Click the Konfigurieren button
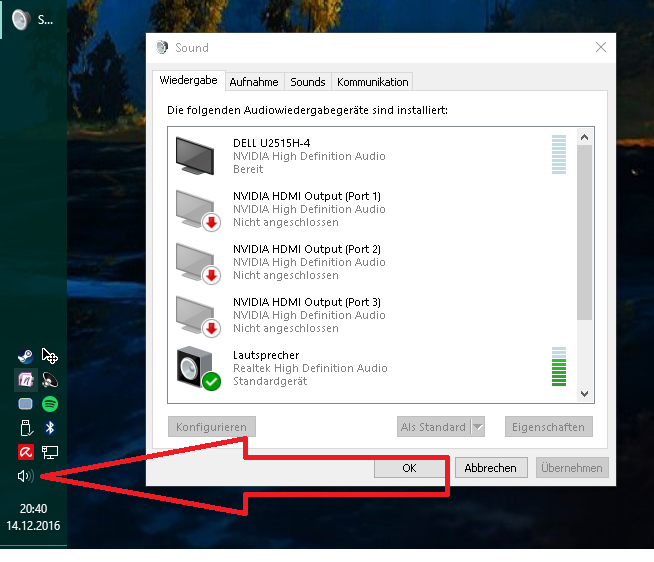This screenshot has width=654, height=562. 211,427
